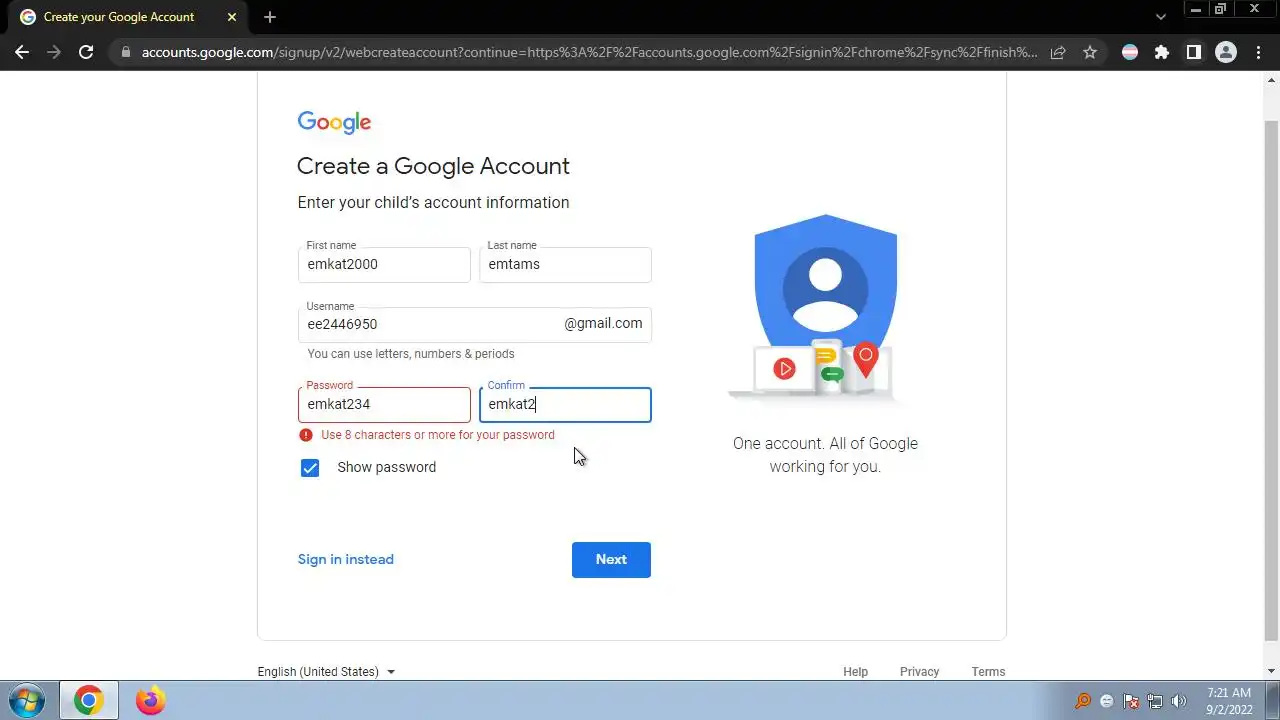Click the orange magnifier tray icon

tap(1082, 701)
